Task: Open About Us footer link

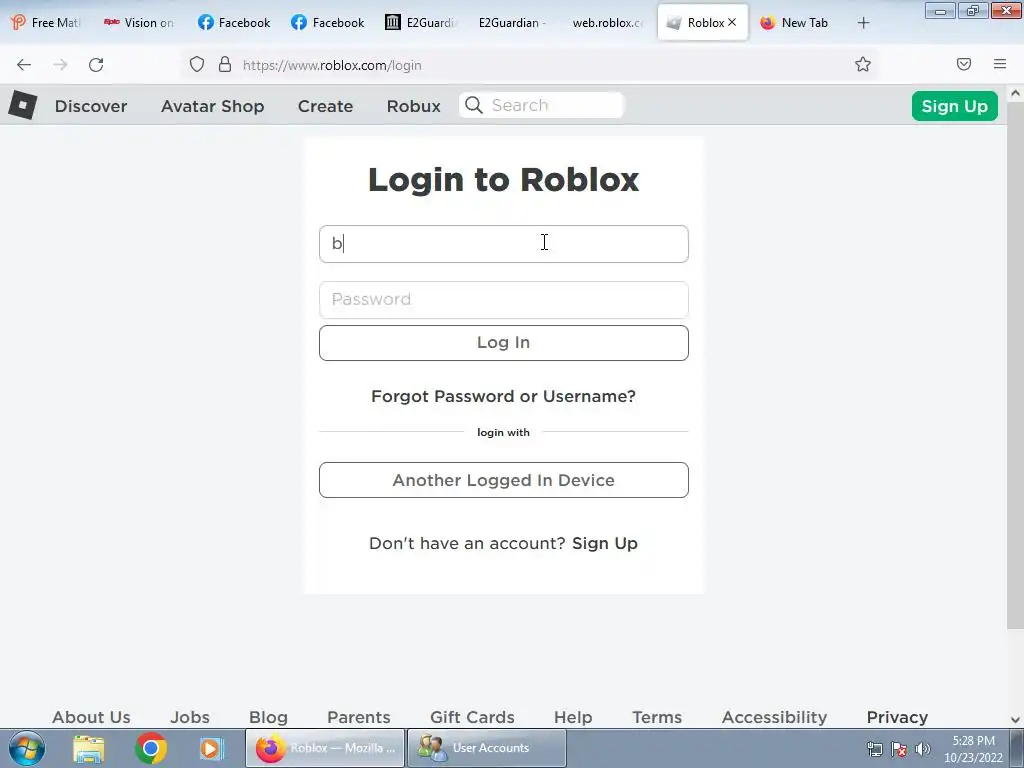Action: pyautogui.click(x=91, y=717)
